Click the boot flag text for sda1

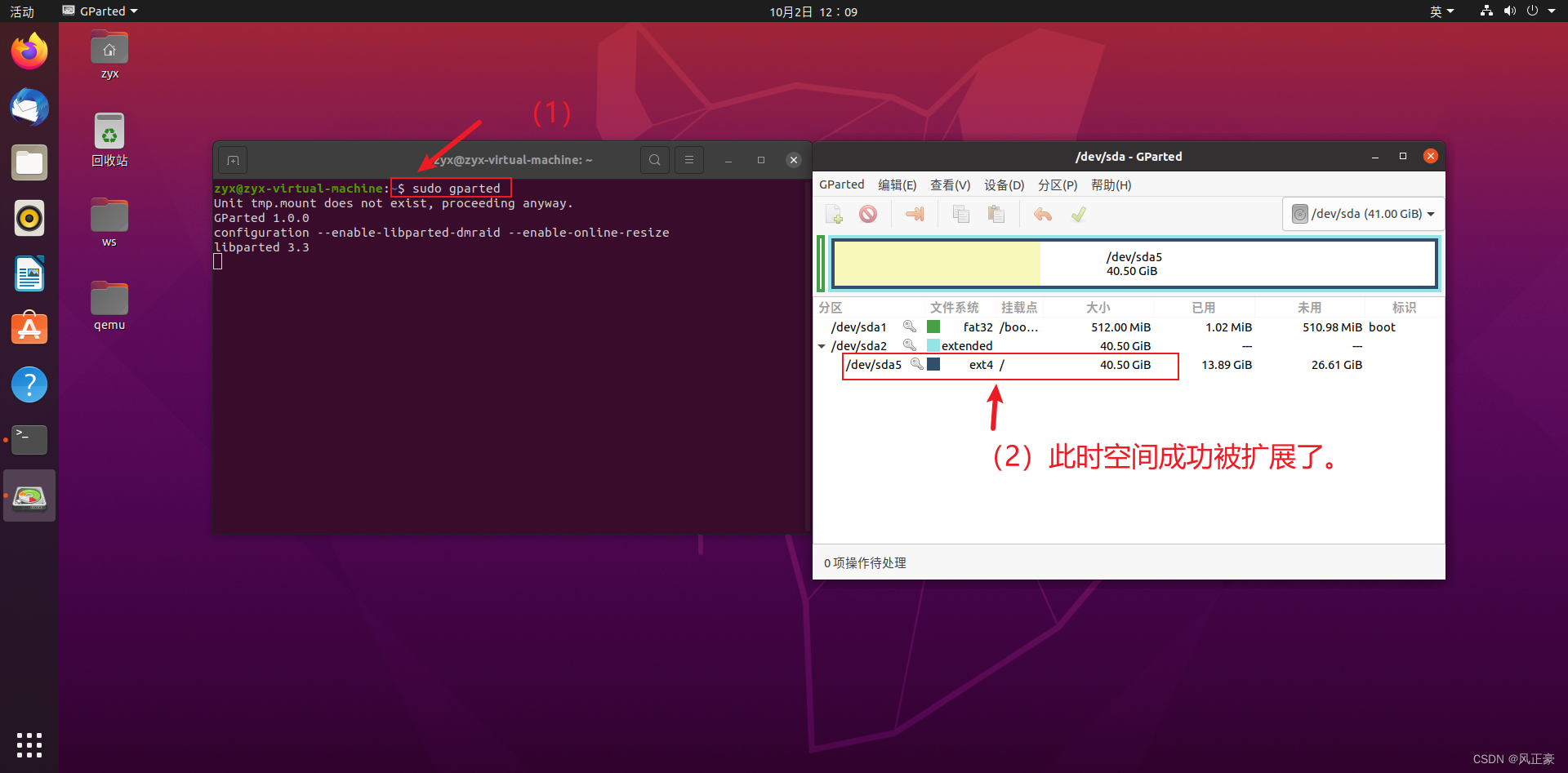pos(1382,327)
